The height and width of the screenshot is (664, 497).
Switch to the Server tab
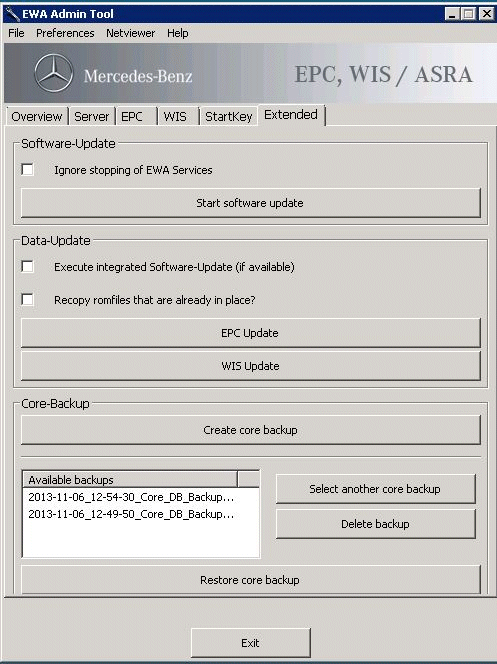click(x=91, y=116)
